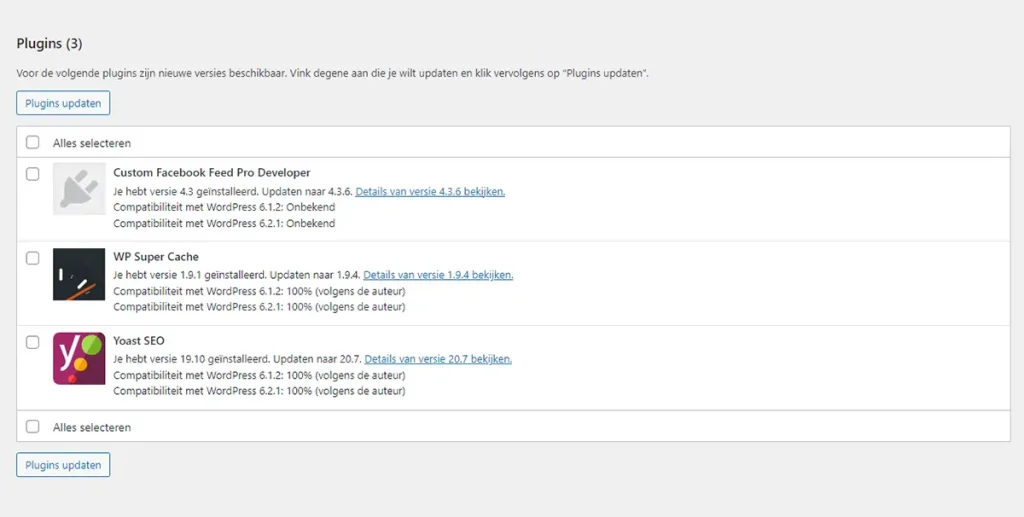Click the gray plug icon for Custom Facebook Feed
Screen dimensions: 1024x517
coord(79,189)
